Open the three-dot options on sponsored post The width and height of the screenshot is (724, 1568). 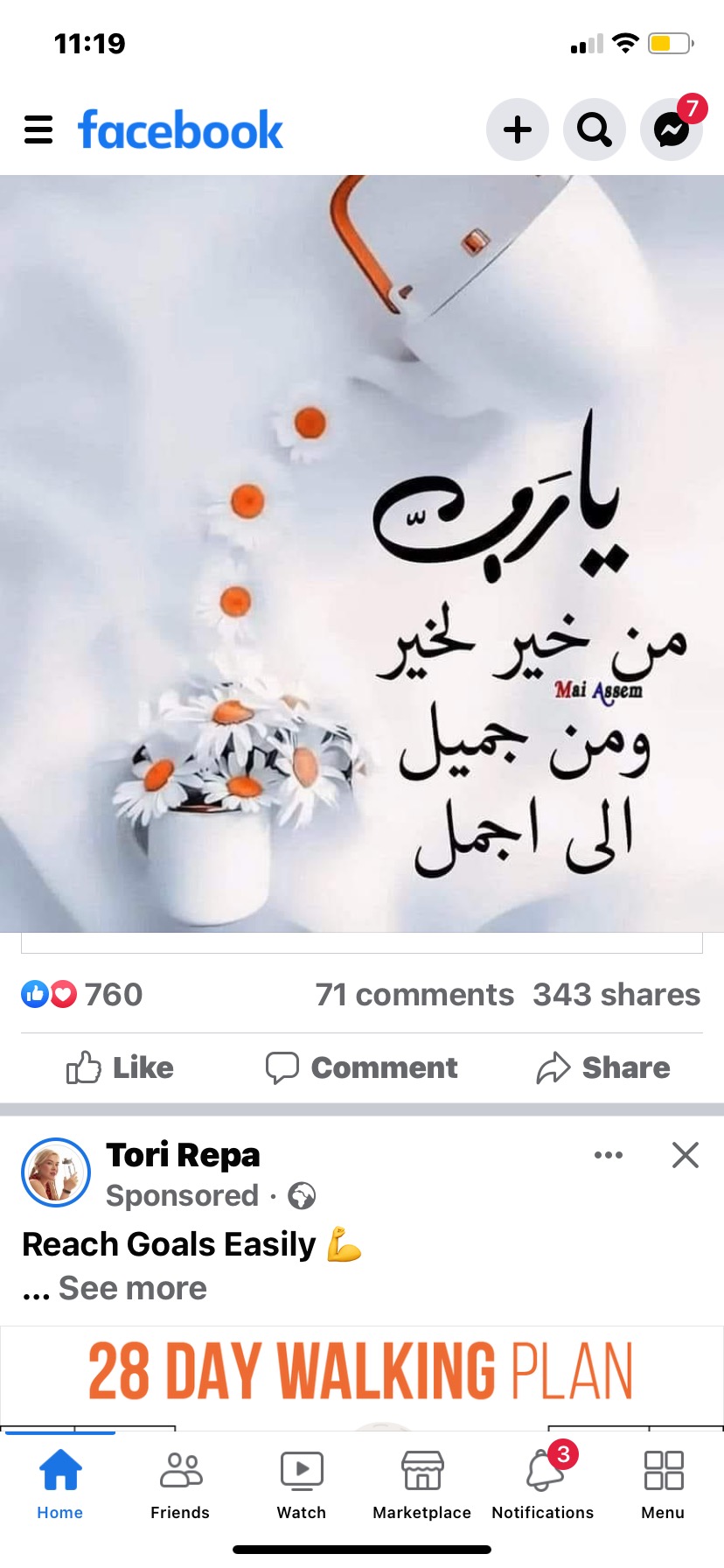tap(609, 1155)
